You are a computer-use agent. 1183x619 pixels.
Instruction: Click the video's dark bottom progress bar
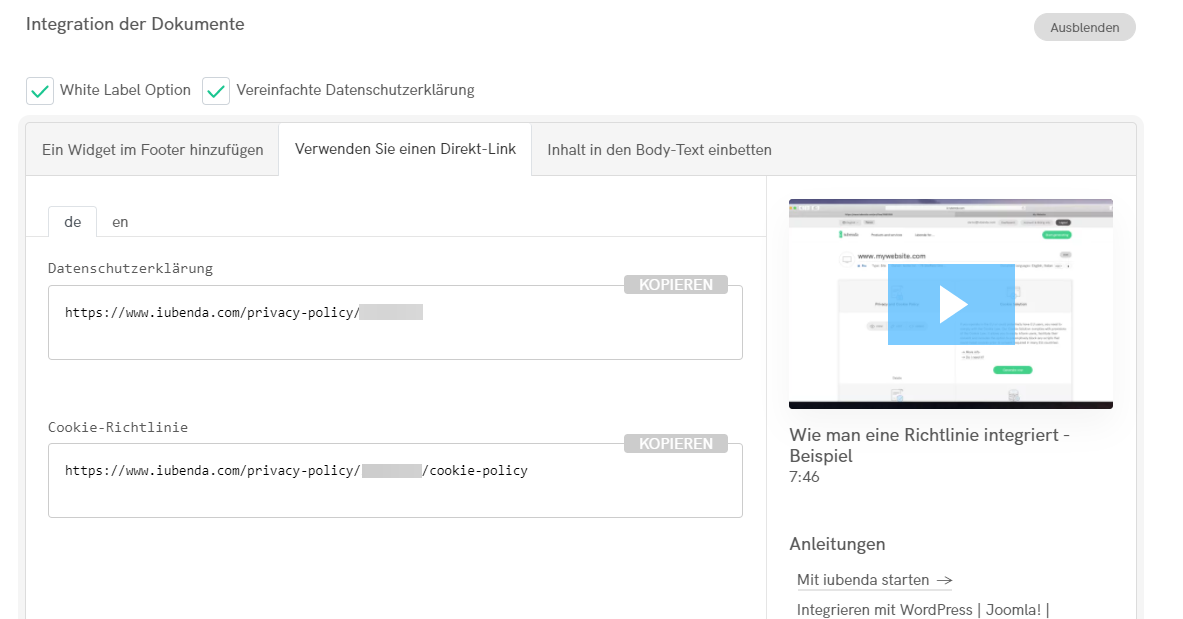(950, 405)
